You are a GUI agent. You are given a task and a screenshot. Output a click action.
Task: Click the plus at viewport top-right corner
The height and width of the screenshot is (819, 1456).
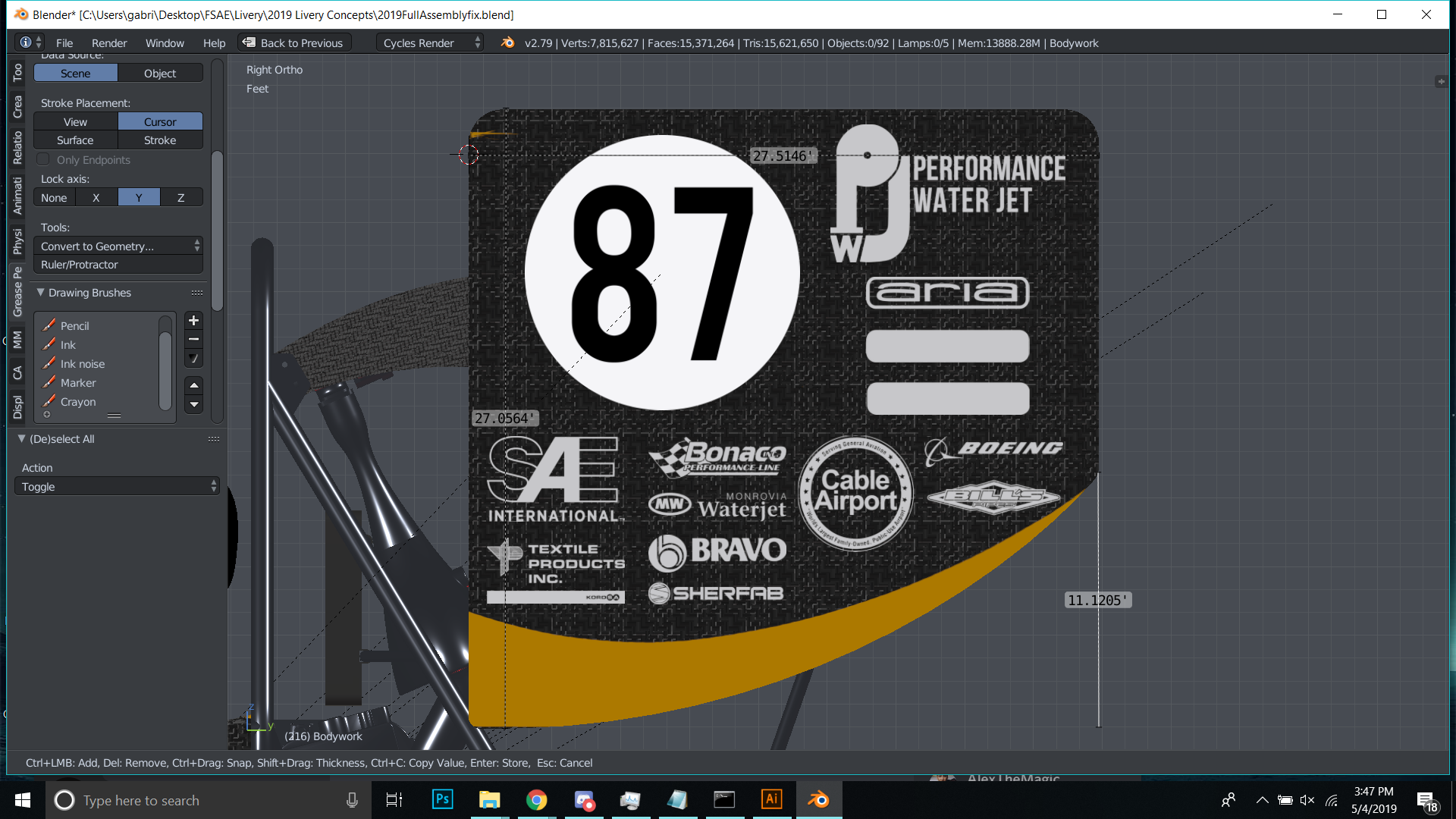pyautogui.click(x=1441, y=81)
